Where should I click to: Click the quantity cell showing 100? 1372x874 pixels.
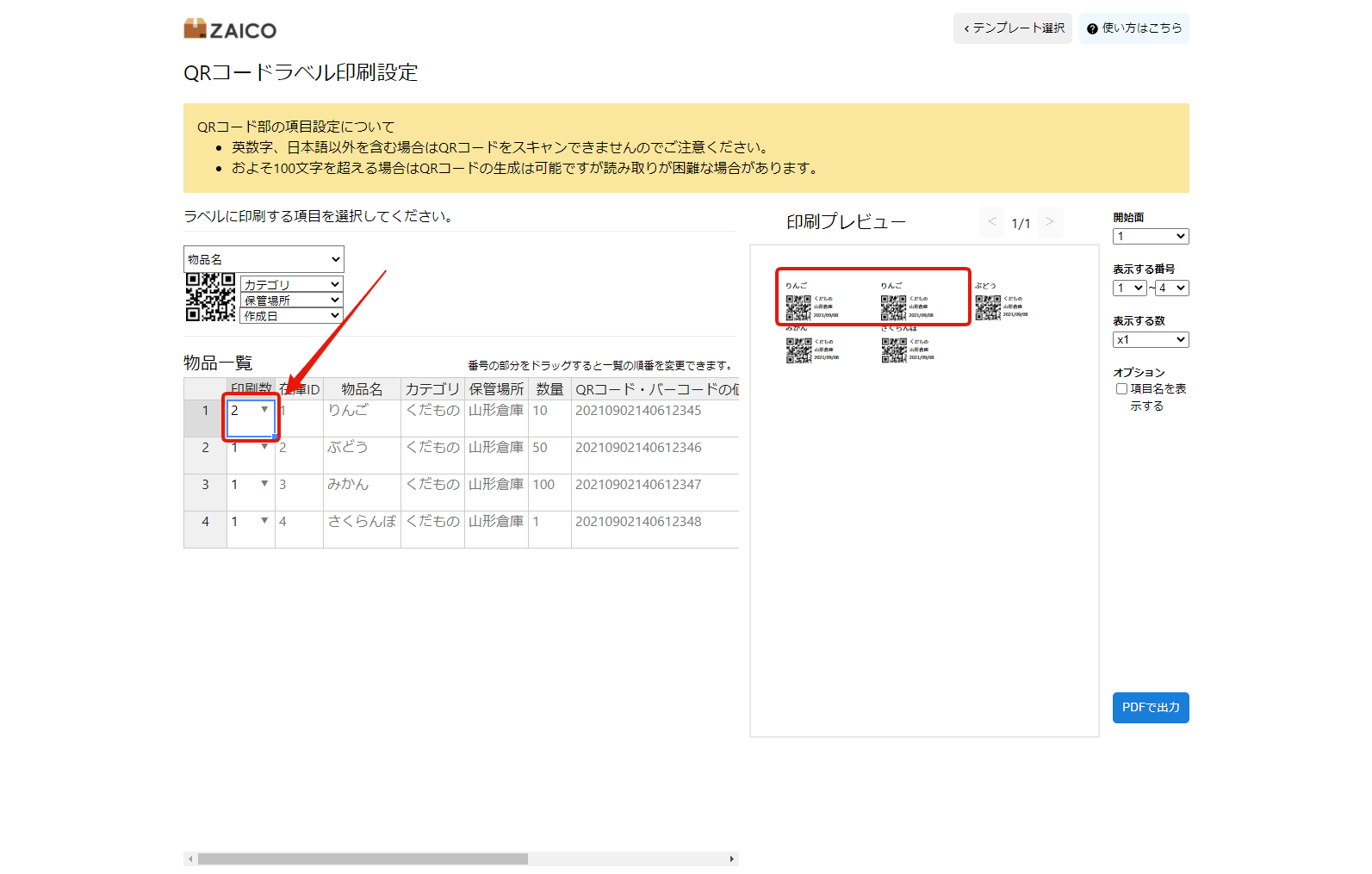[x=549, y=493]
